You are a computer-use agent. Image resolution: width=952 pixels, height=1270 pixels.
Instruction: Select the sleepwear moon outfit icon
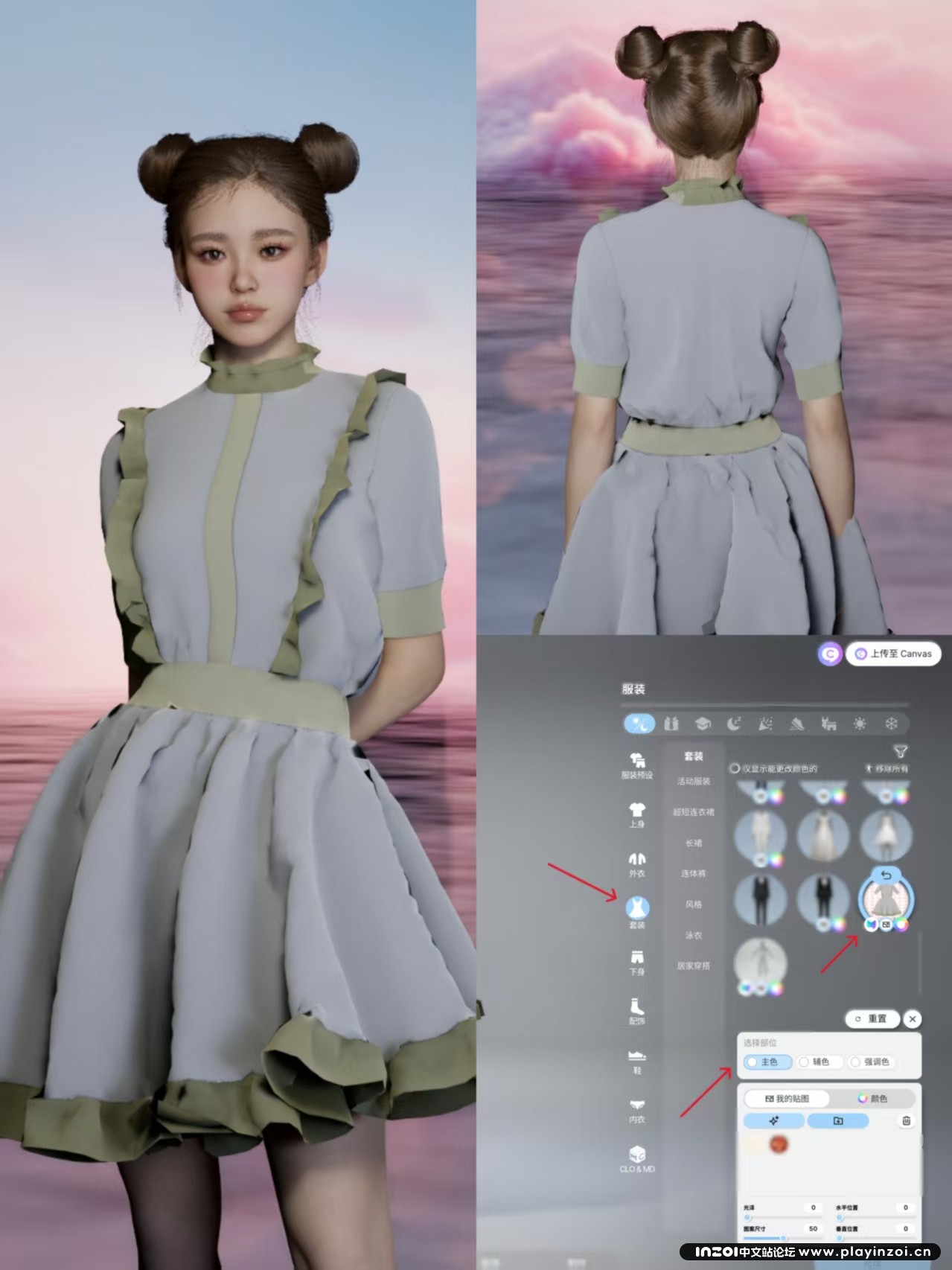coord(733,724)
